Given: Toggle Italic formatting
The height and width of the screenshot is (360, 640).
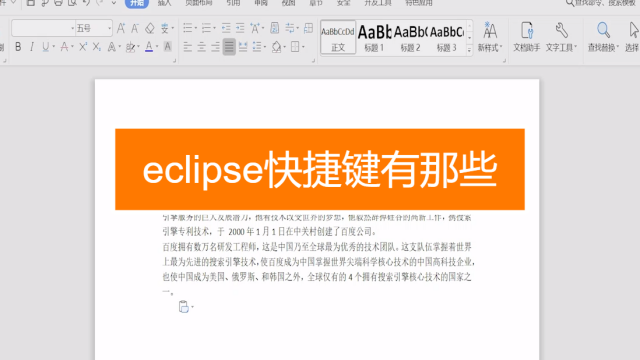Looking at the screenshot, I should tap(32, 47).
